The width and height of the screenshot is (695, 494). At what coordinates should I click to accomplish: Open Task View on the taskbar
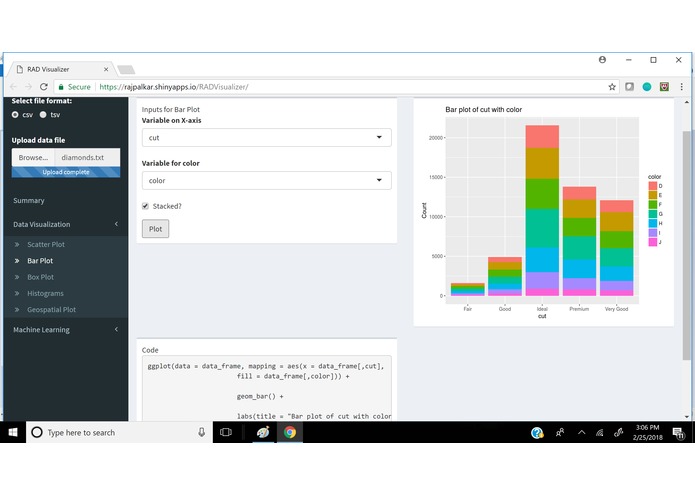(226, 432)
